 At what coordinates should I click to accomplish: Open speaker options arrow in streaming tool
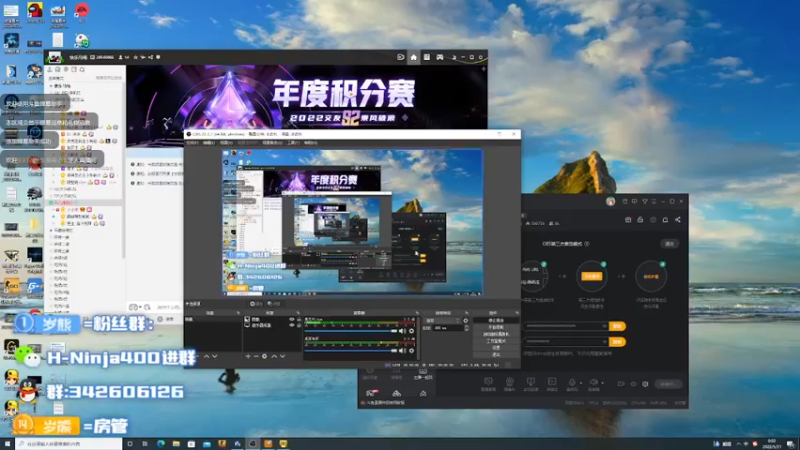coord(603,383)
